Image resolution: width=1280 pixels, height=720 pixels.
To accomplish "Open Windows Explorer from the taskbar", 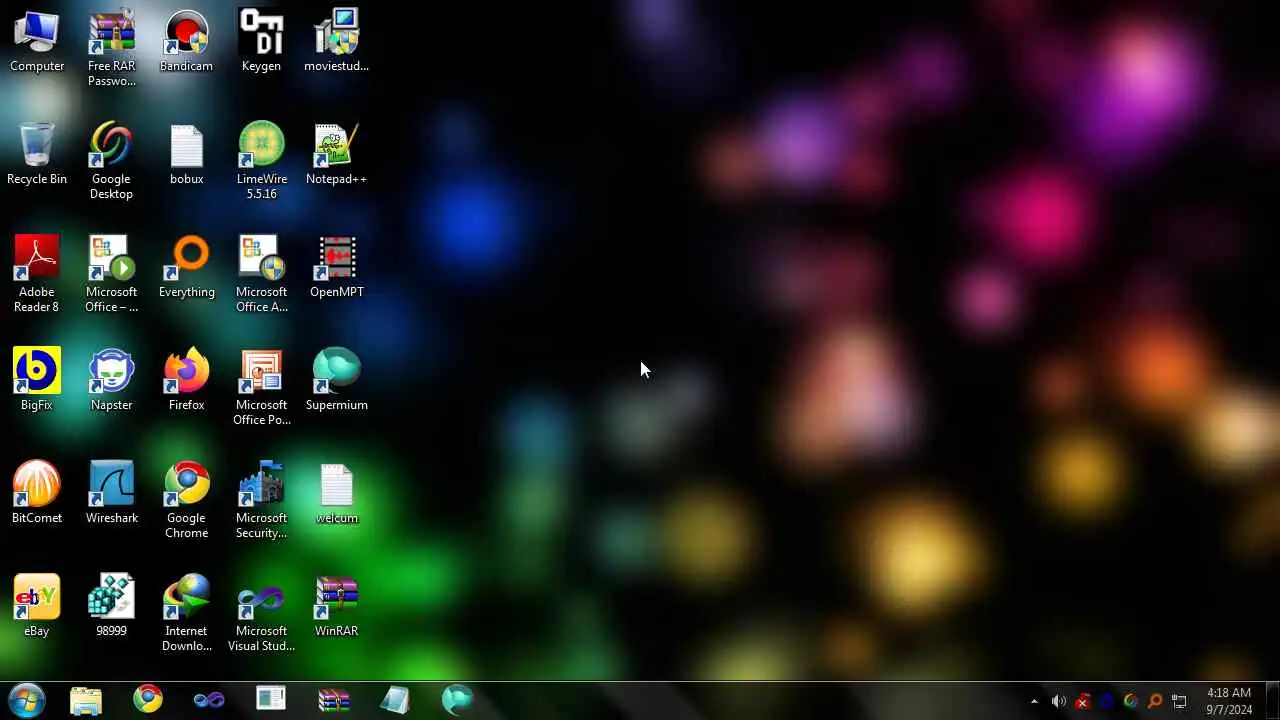I will (x=86, y=700).
